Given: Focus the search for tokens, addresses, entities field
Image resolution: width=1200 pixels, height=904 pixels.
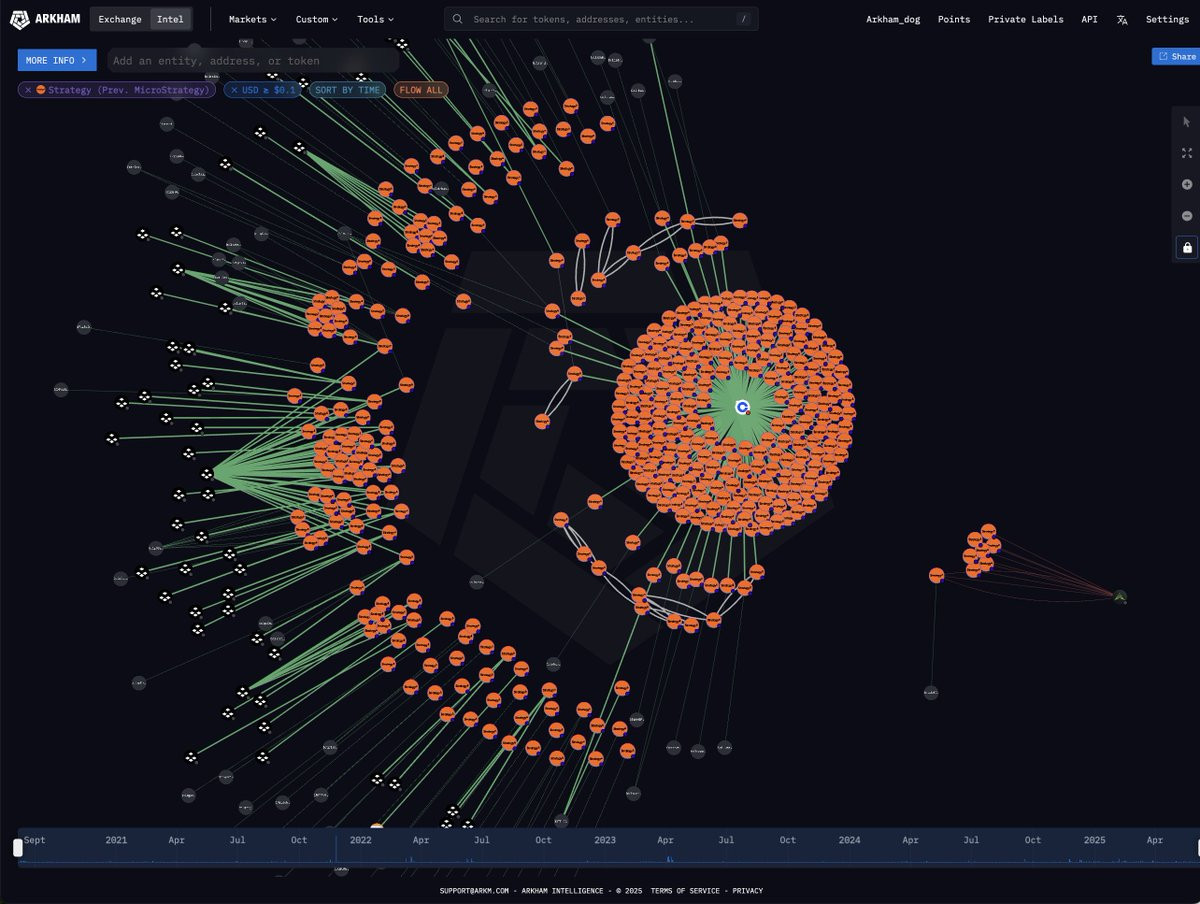Looking at the screenshot, I should [601, 19].
